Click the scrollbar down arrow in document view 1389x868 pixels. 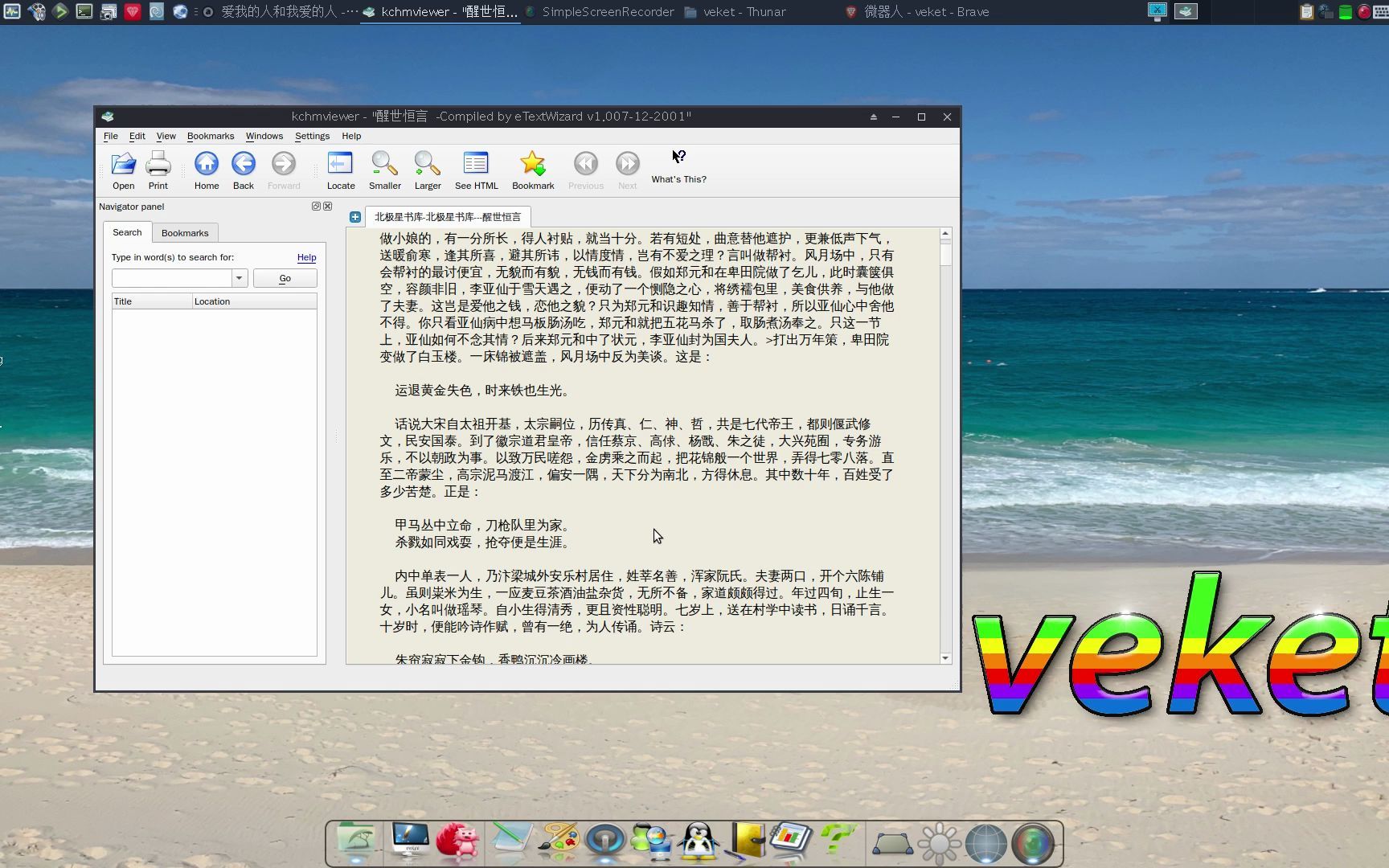click(945, 658)
